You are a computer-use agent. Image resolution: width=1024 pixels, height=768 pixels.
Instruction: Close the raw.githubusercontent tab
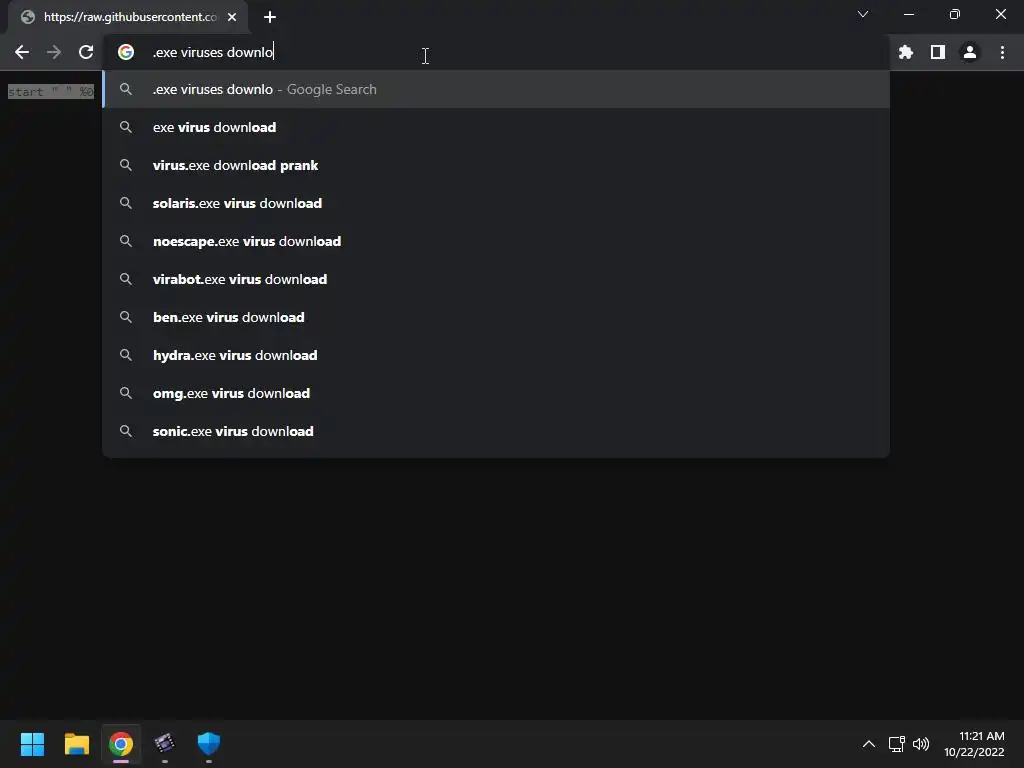[232, 17]
